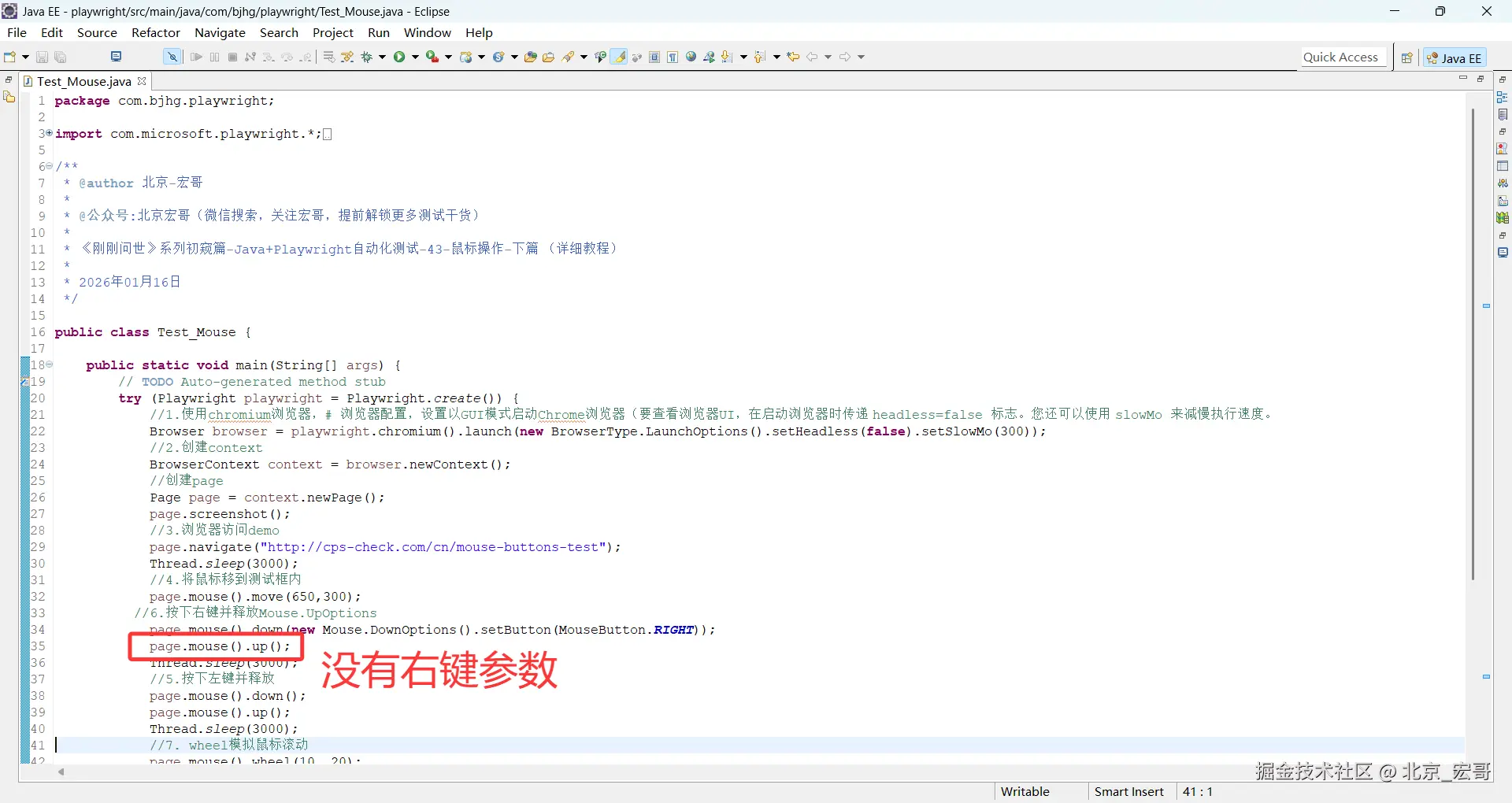This screenshot has width=1512, height=803.
Task: Click the Open Type folder icon
Action: pyautogui.click(x=531, y=57)
